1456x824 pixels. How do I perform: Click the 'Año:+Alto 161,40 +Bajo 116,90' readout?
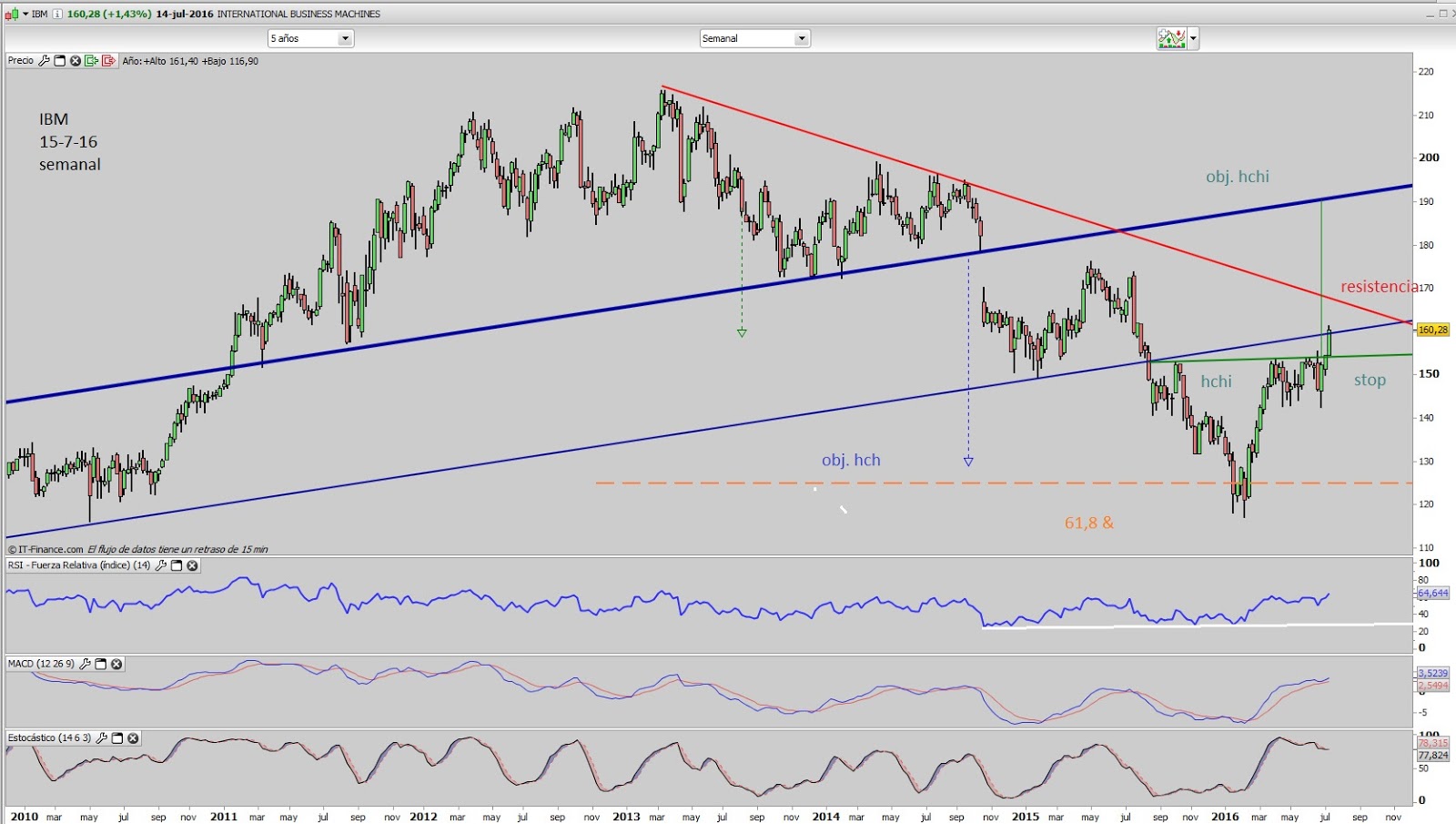coord(190,61)
